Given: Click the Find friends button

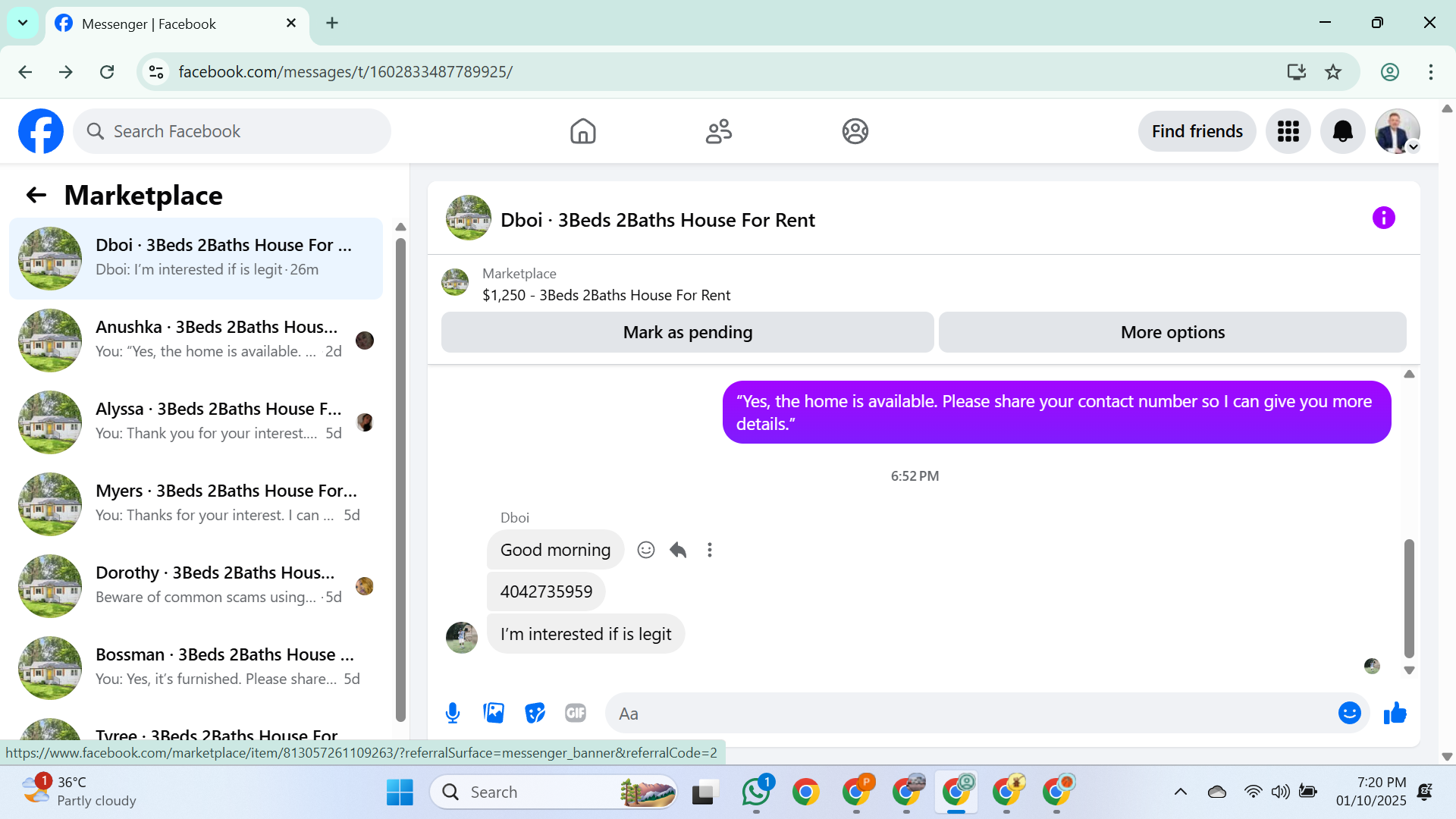Looking at the screenshot, I should pos(1197,131).
